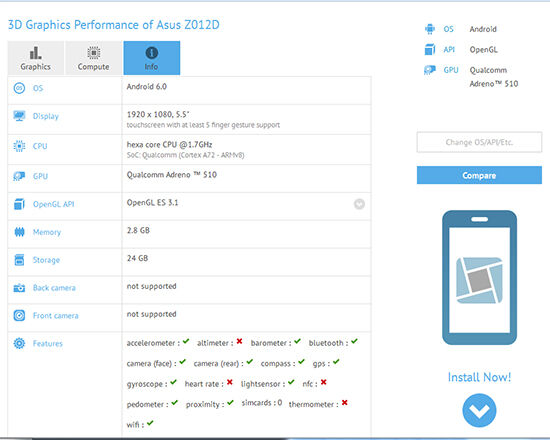550x440 pixels.
Task: Click the OpenGL API label
Action: pos(54,204)
